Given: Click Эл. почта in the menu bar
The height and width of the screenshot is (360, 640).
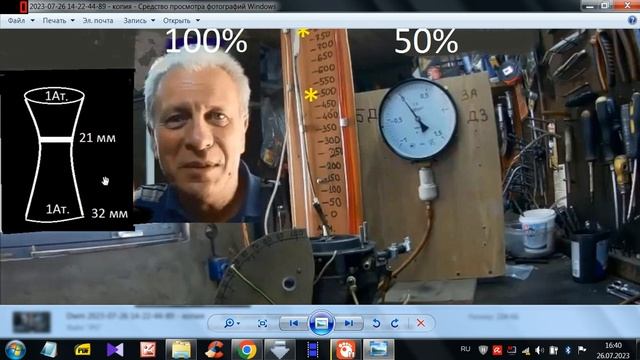Looking at the screenshot, I should 98,20.
